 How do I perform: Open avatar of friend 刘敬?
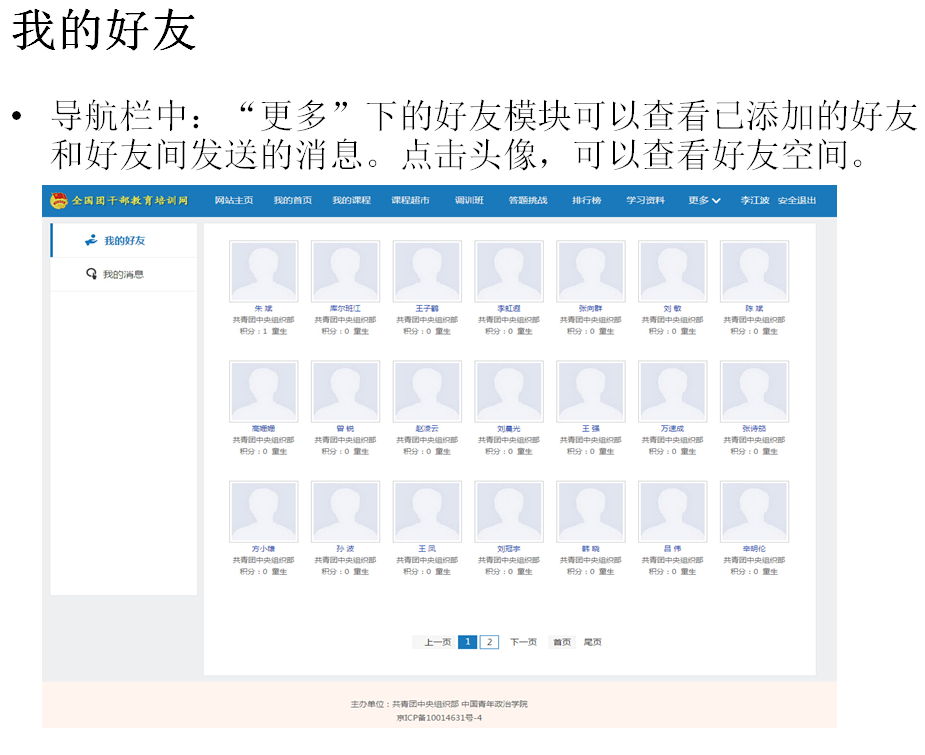tap(672, 270)
